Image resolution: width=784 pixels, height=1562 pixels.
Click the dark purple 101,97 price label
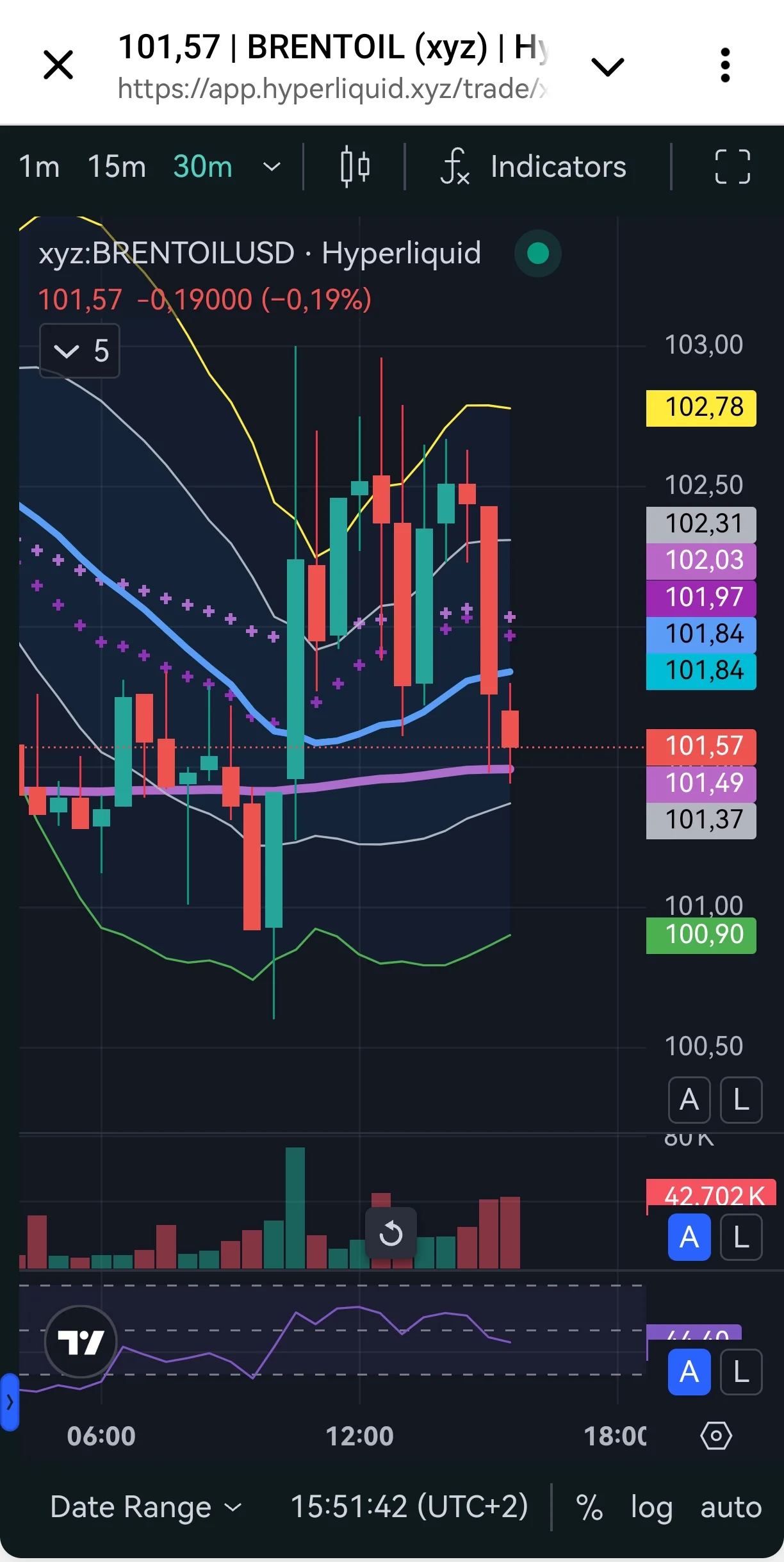point(701,598)
